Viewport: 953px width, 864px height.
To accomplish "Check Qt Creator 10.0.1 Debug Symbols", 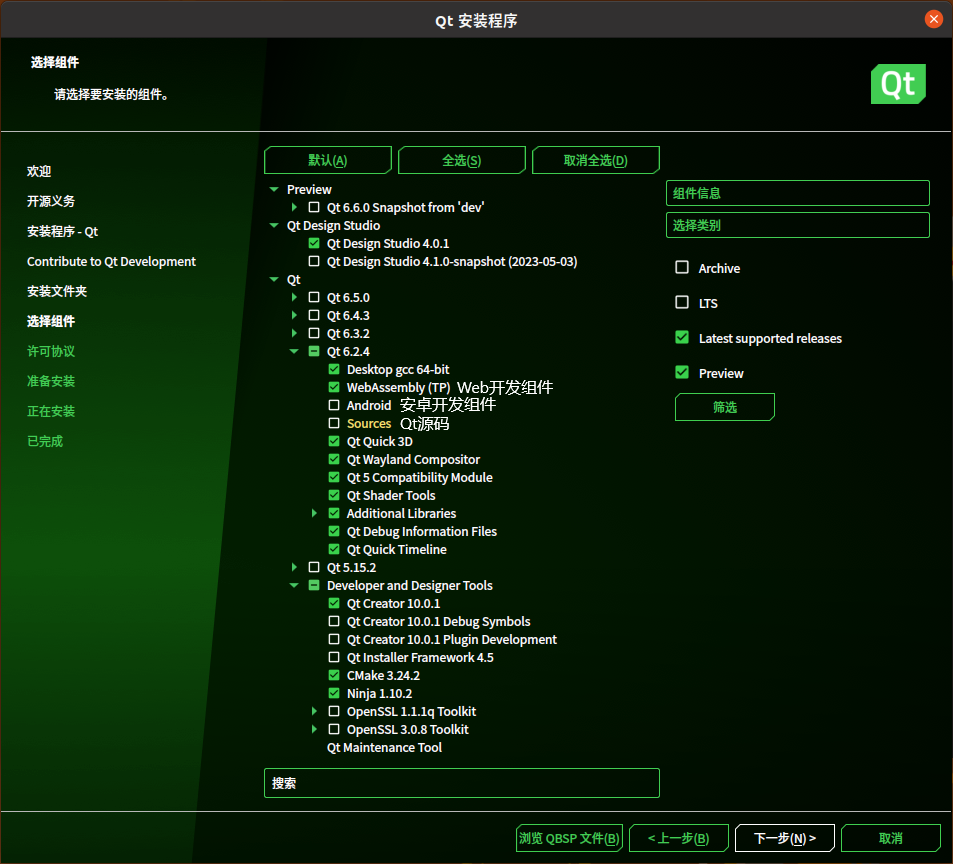I will [x=334, y=621].
